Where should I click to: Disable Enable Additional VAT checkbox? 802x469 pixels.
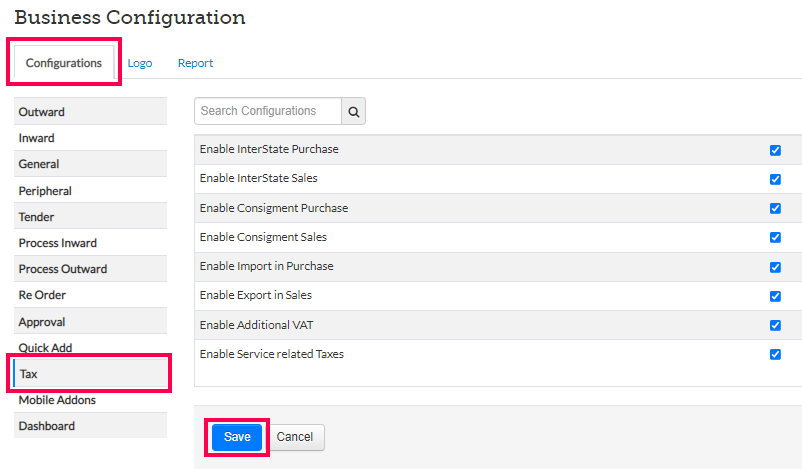[x=775, y=325]
